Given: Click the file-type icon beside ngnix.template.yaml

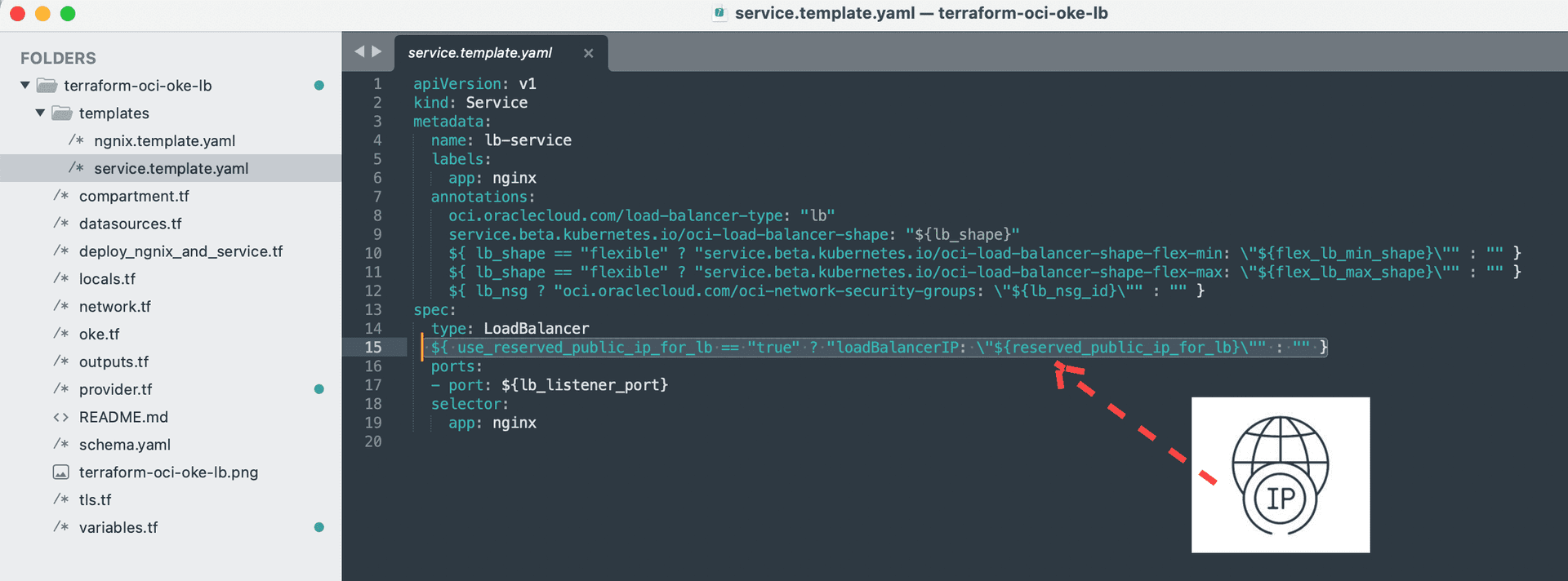Looking at the screenshot, I should tap(76, 140).
